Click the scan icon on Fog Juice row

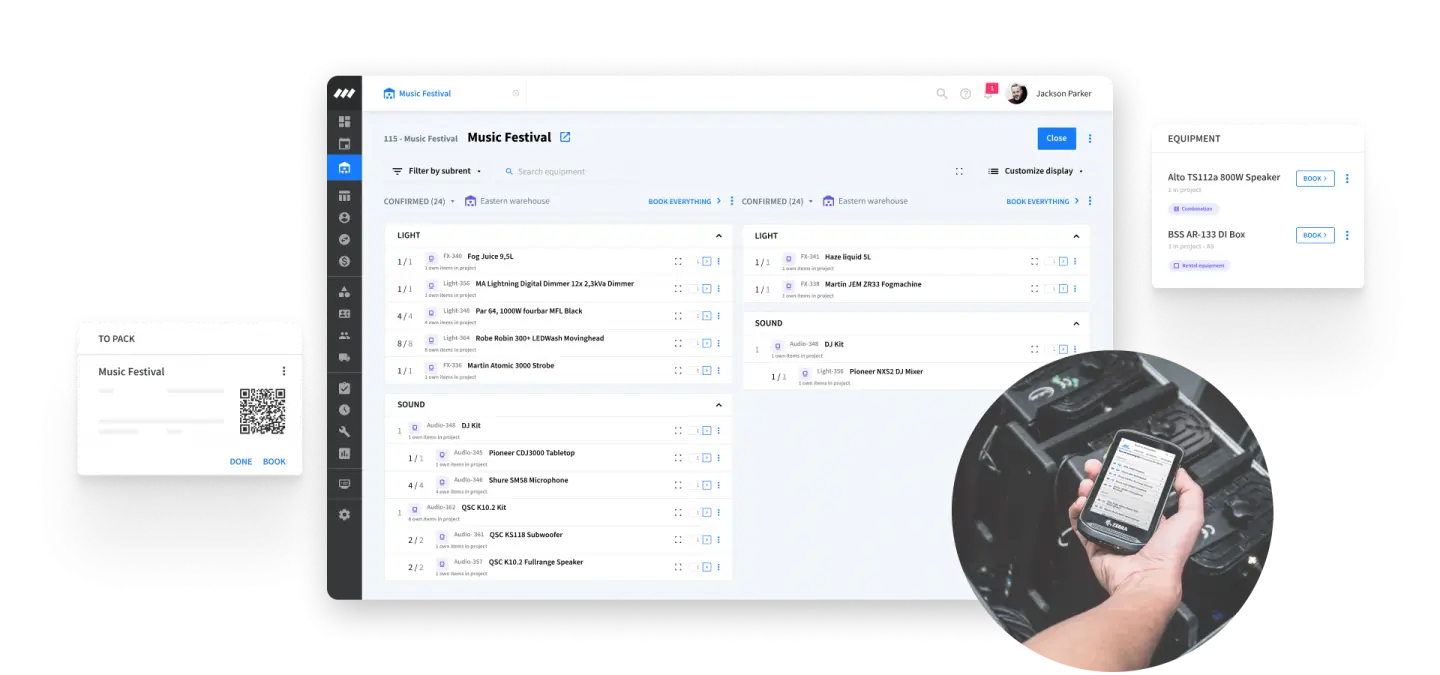tap(678, 261)
